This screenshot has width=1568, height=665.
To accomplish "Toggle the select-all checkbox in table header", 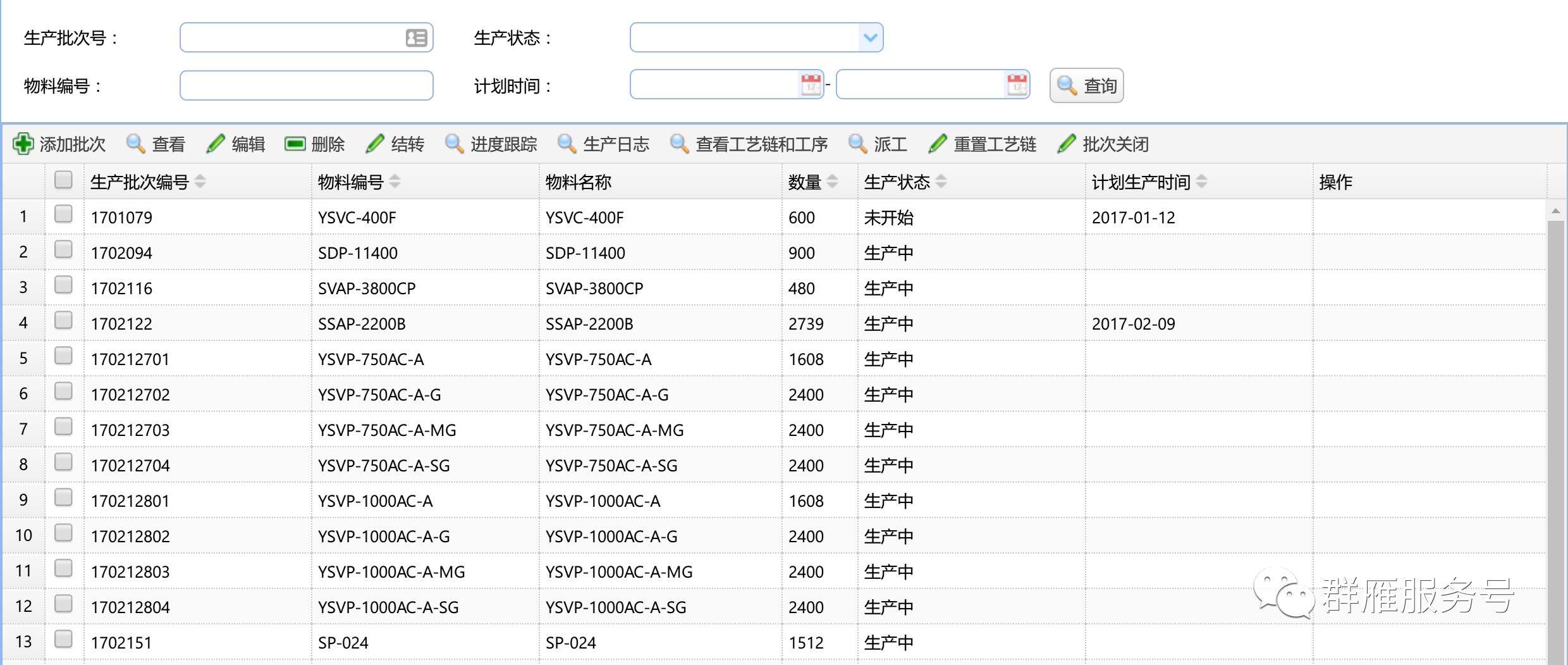I will [x=63, y=181].
